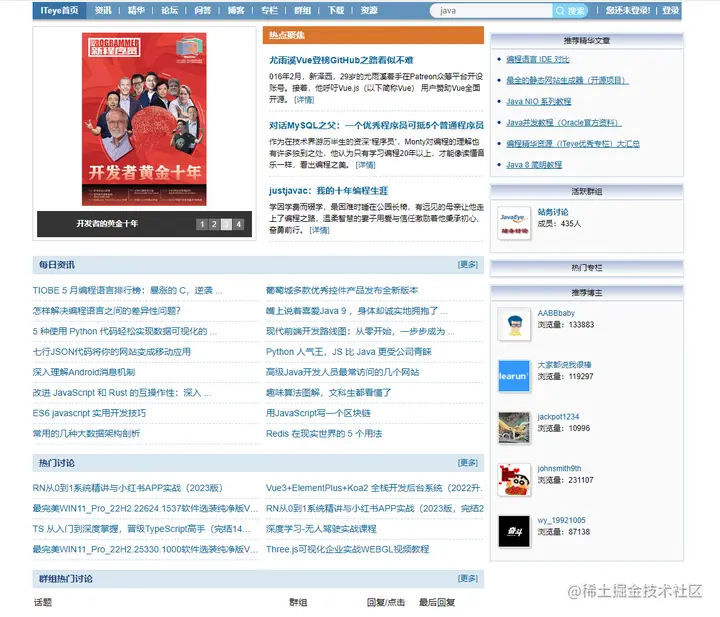The width and height of the screenshot is (720, 617).
Task: Click the 登录 login link
Action: [x=670, y=10]
